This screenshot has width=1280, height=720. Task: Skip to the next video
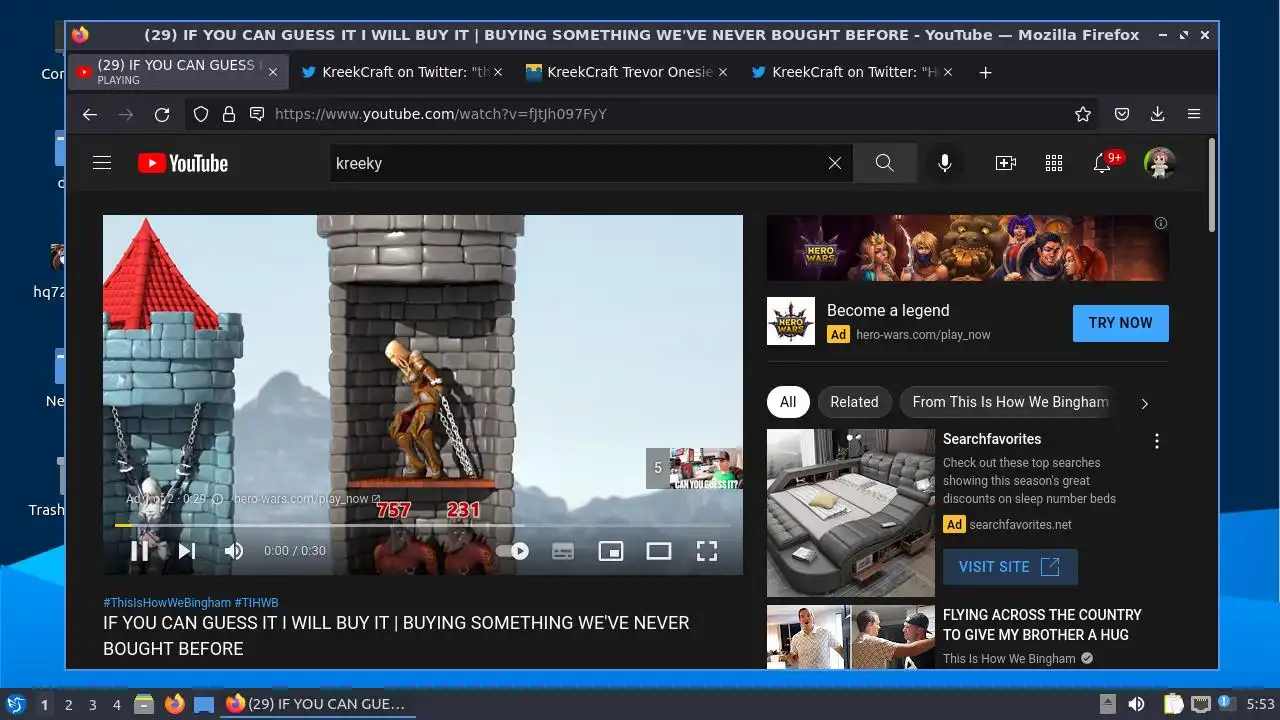pos(186,550)
